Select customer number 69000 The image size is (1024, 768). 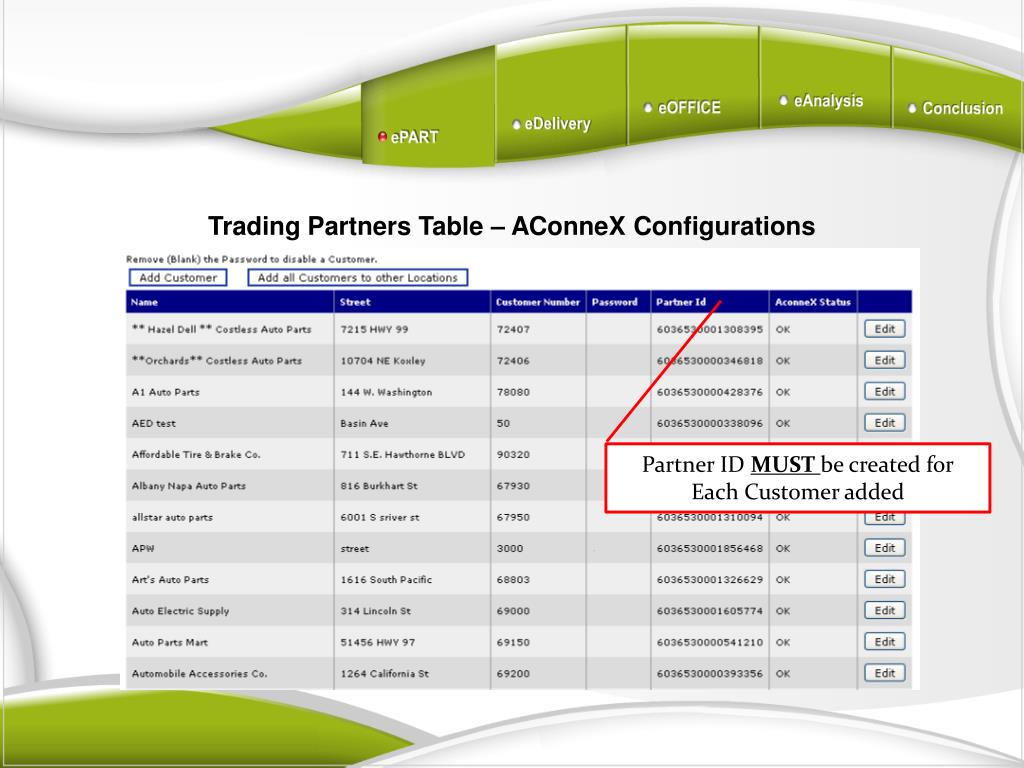pyautogui.click(x=513, y=611)
